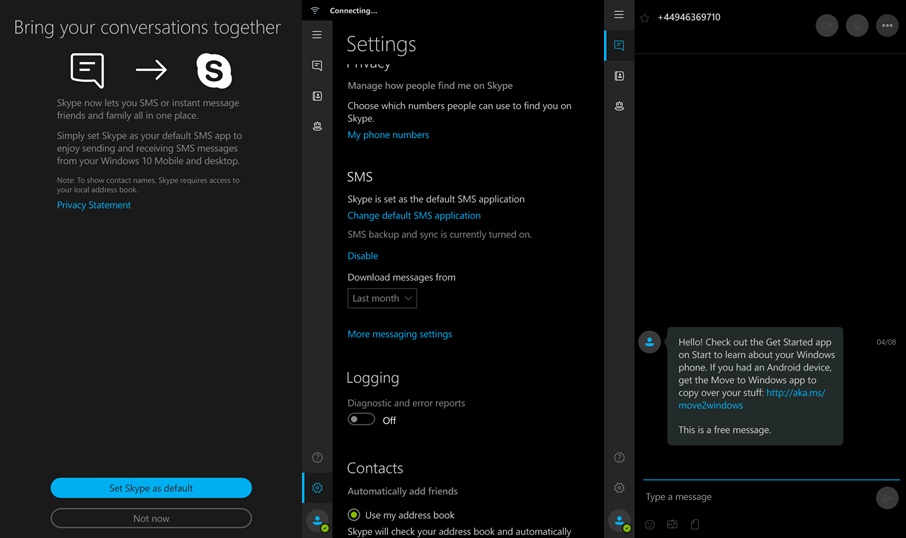Select chats icon in chat screen sidebar

[619, 45]
